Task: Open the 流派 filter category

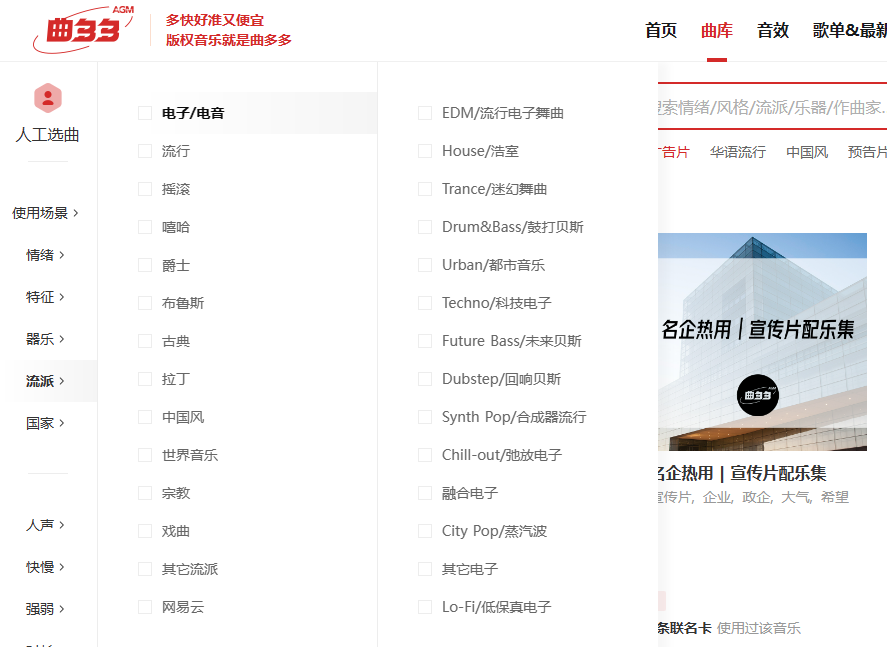Action: tap(45, 381)
